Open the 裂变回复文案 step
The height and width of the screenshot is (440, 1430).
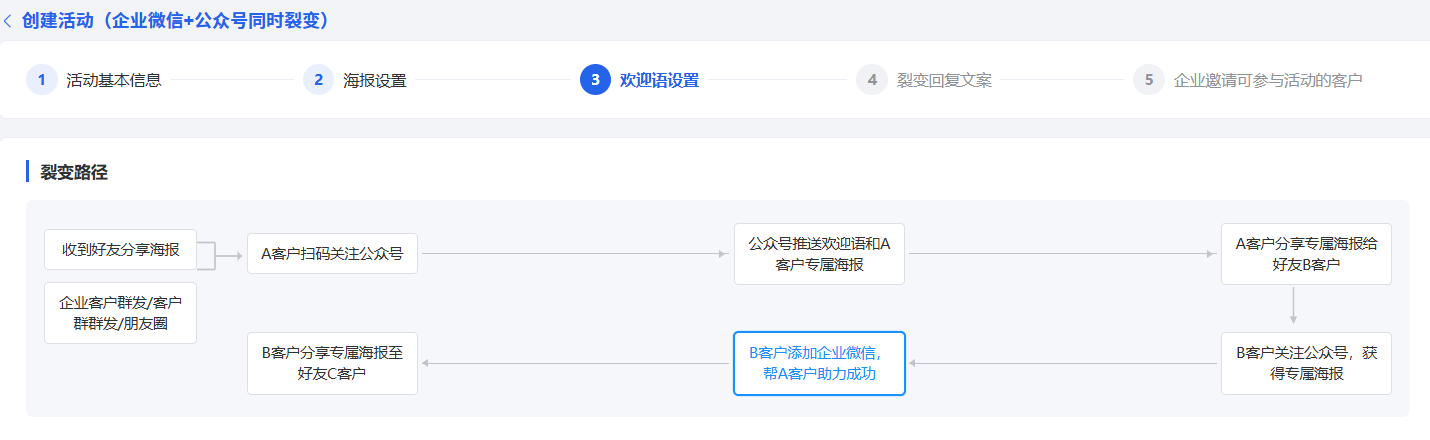coord(945,81)
